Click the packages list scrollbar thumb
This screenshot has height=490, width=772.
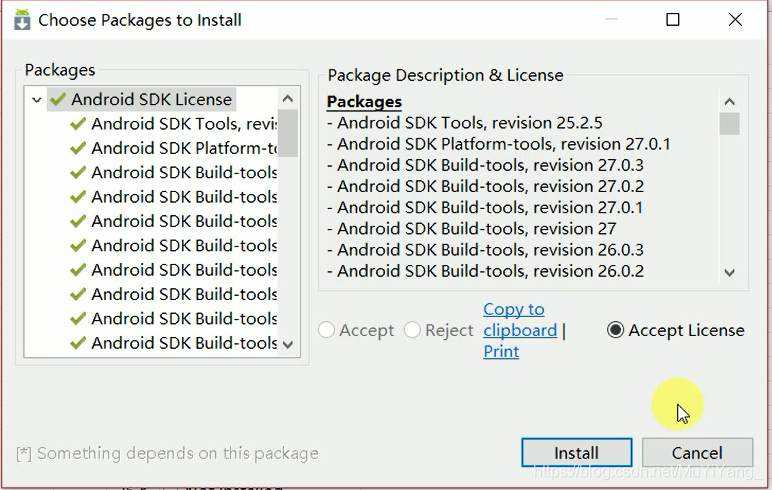(288, 133)
